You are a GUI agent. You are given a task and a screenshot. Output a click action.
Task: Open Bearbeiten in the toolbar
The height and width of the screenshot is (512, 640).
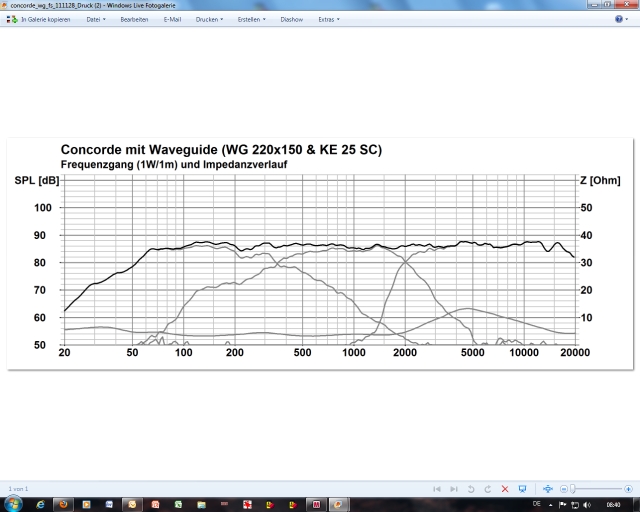coord(134,19)
